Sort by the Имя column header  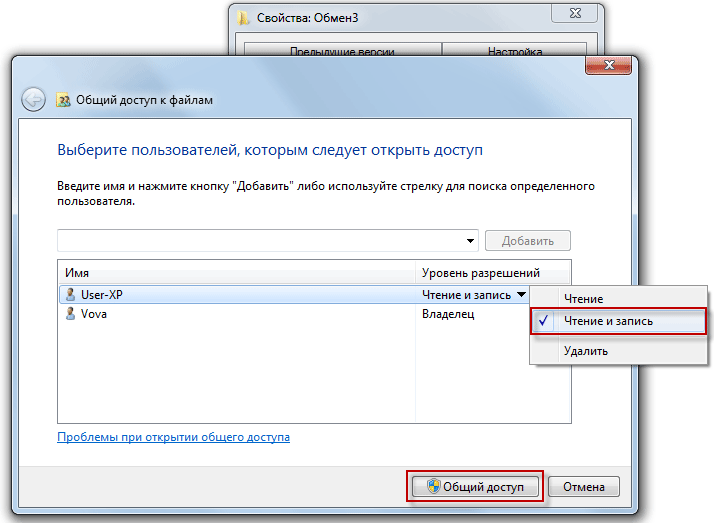coord(237,273)
